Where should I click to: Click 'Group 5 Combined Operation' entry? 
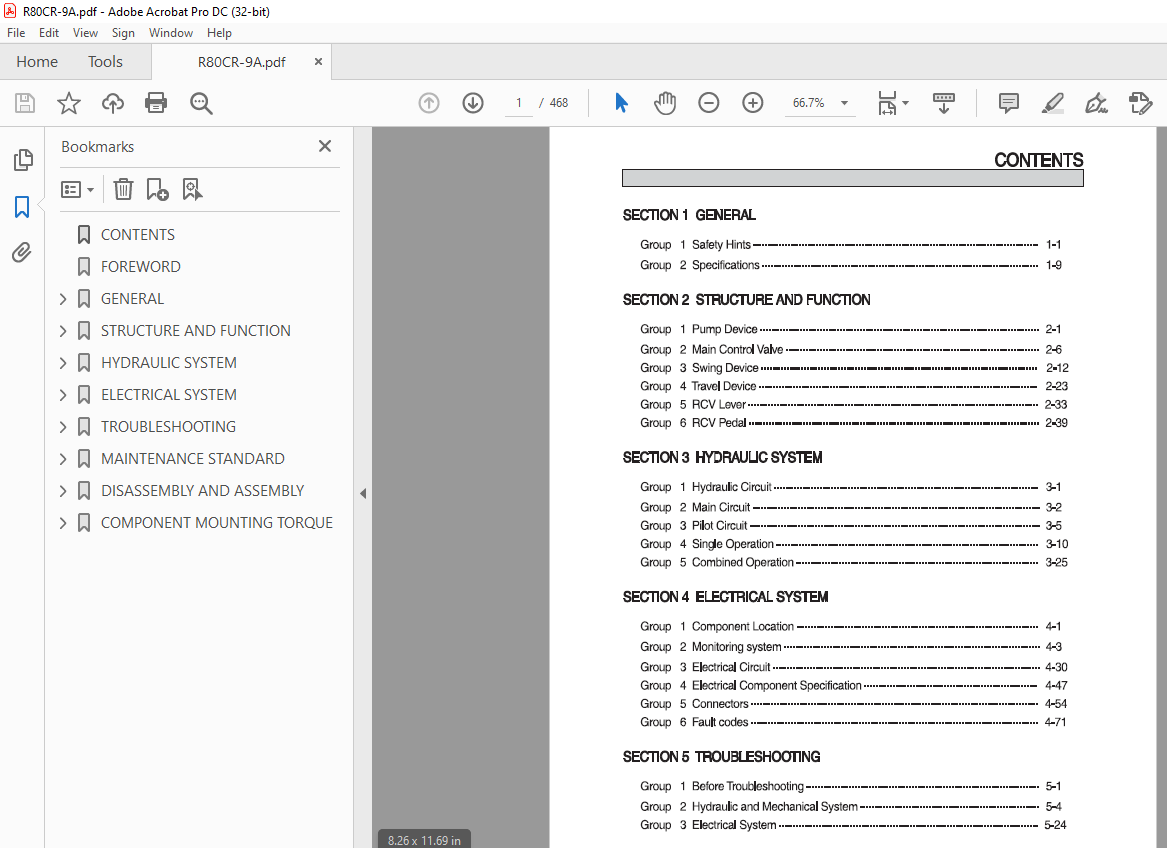click(x=854, y=562)
